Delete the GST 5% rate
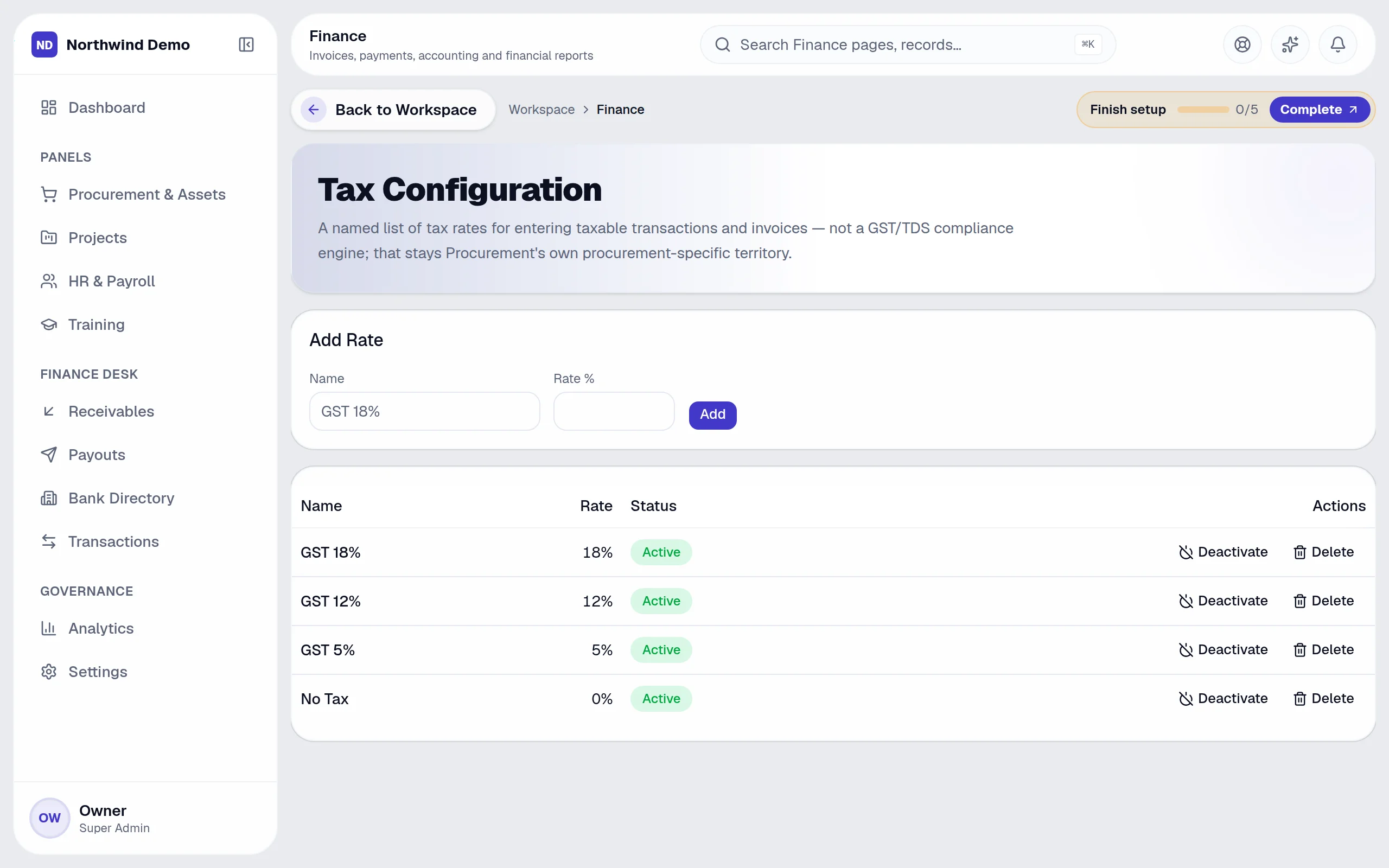 pos(1323,650)
